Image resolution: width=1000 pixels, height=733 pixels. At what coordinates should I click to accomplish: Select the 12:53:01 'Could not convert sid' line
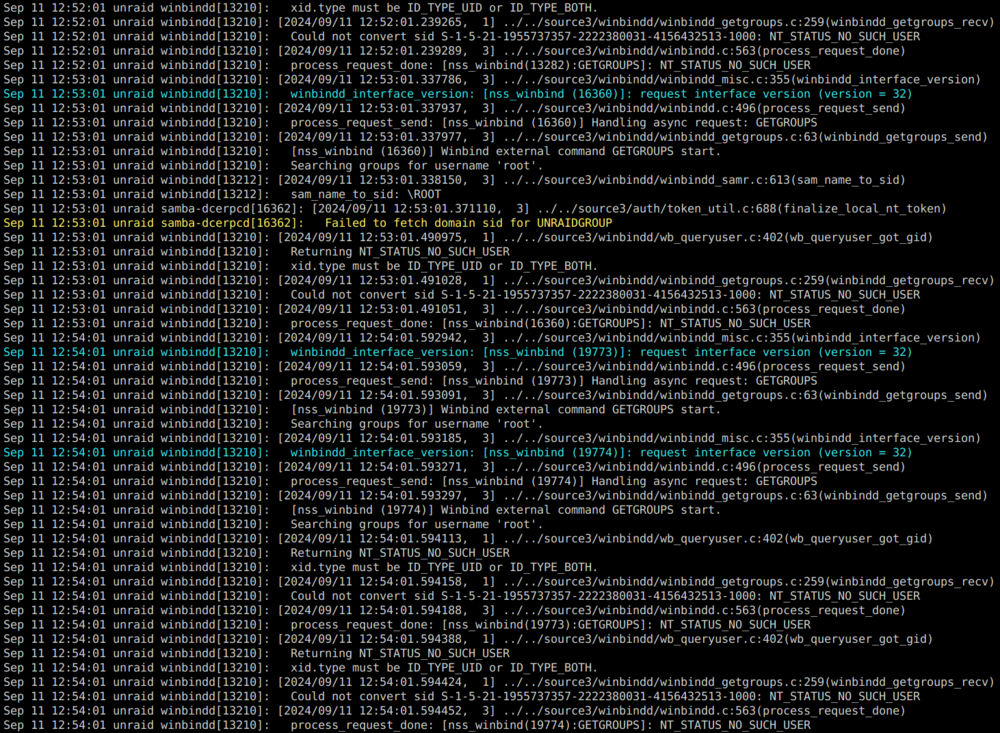(462, 295)
